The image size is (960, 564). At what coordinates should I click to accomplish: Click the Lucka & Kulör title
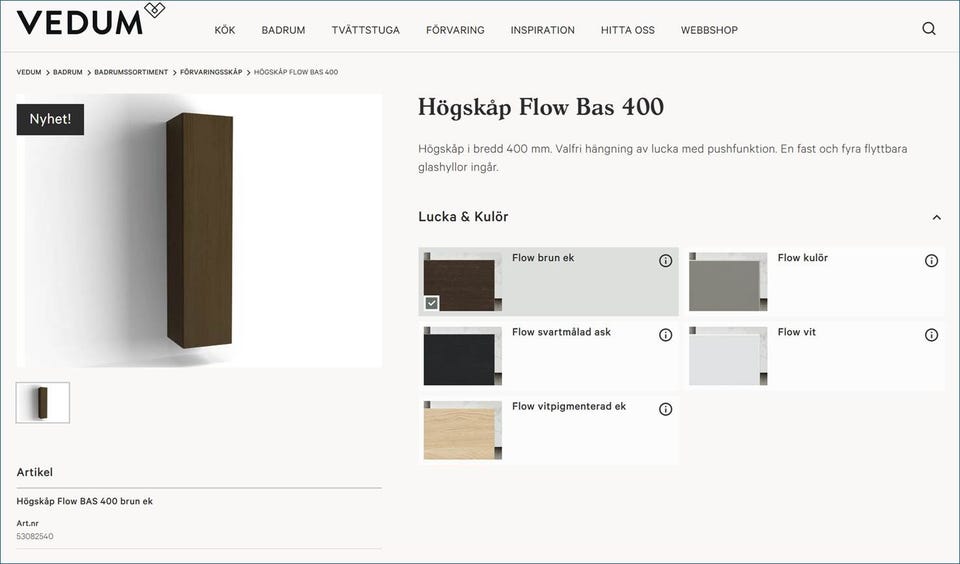(463, 217)
